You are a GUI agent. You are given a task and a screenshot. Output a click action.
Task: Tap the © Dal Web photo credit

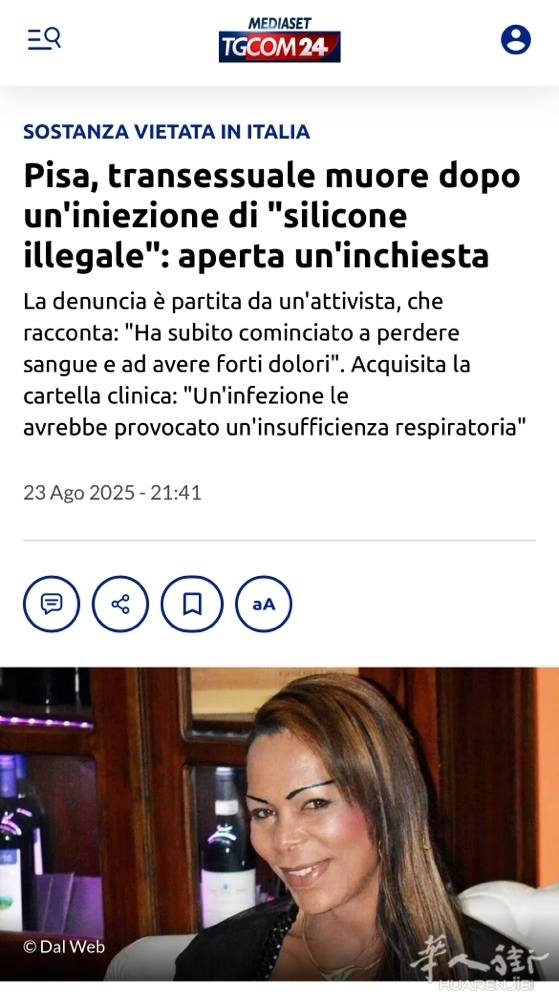[x=64, y=947]
